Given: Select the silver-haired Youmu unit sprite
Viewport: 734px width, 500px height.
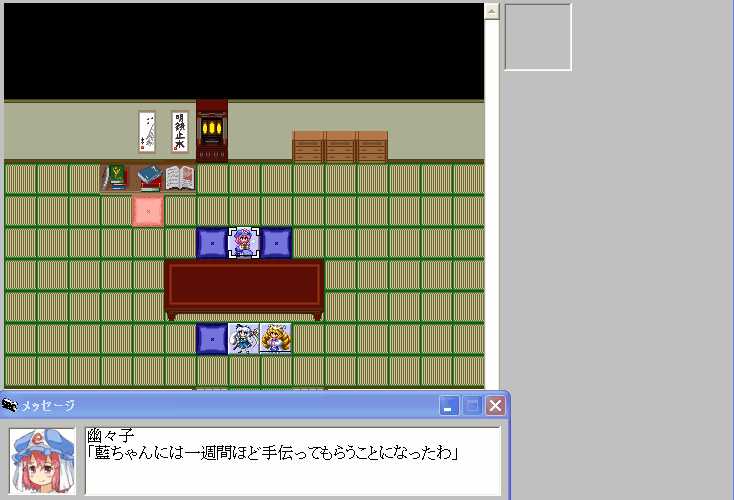Looking at the screenshot, I should [x=243, y=338].
